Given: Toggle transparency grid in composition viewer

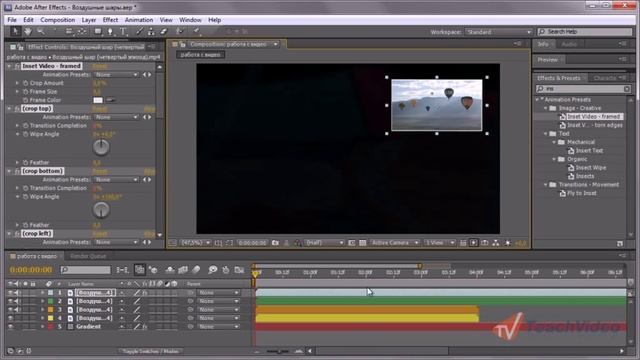Looking at the screenshot, I should coord(362,243).
